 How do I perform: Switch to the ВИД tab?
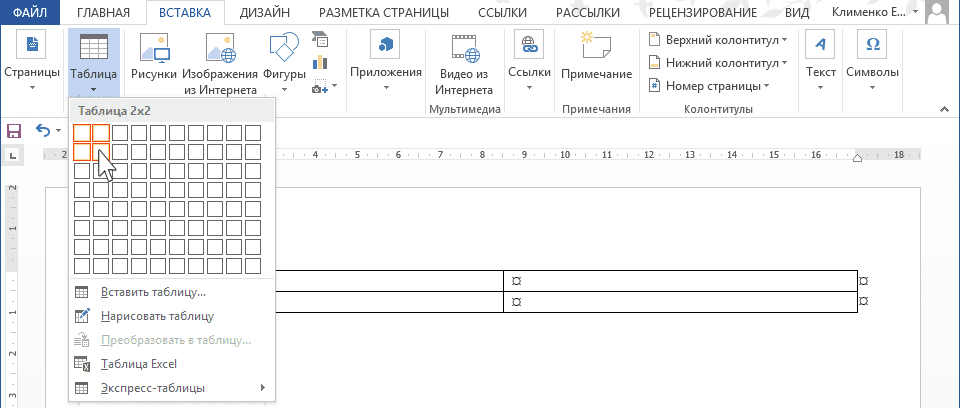point(798,12)
